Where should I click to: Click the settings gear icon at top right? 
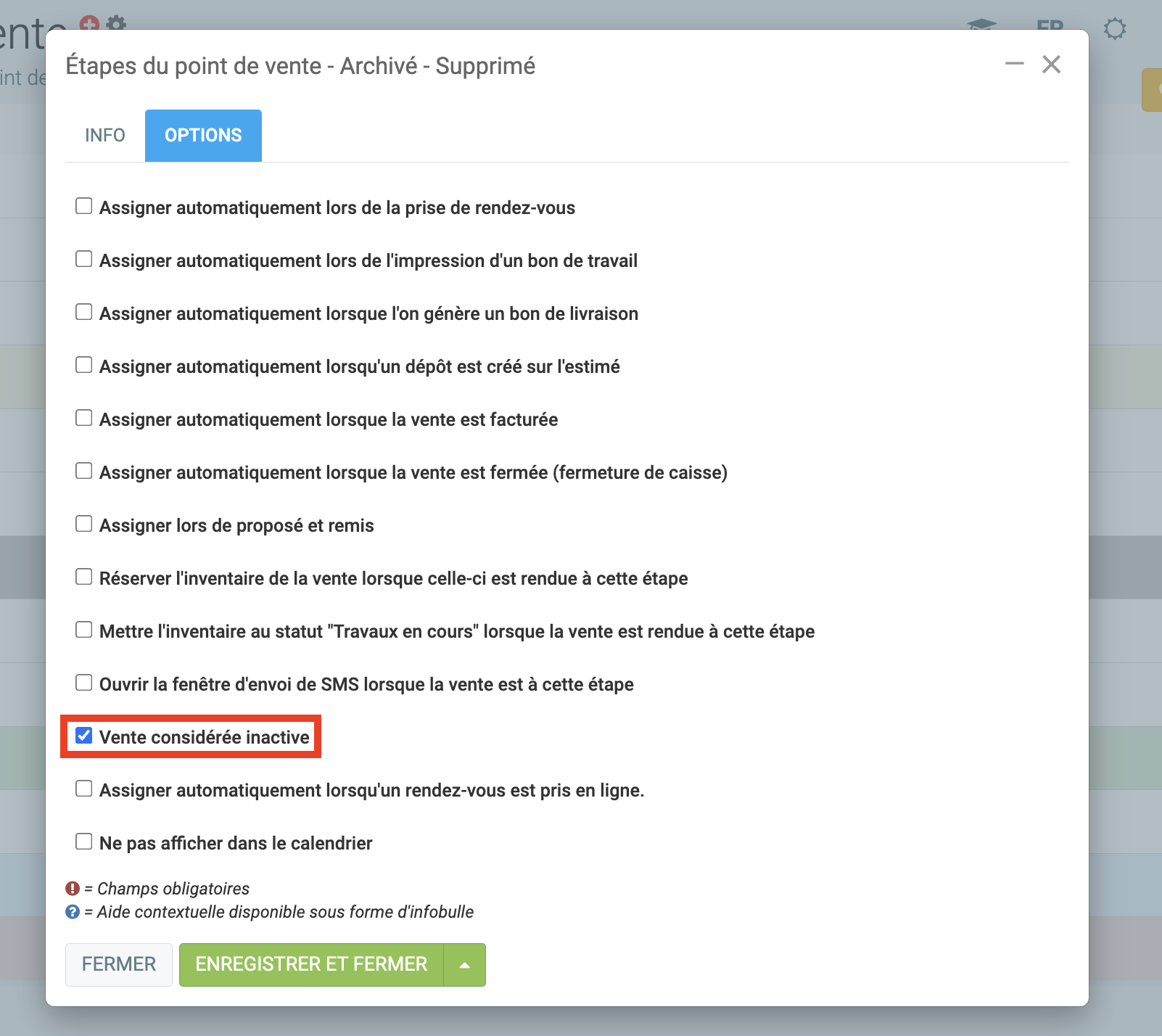point(1114,29)
